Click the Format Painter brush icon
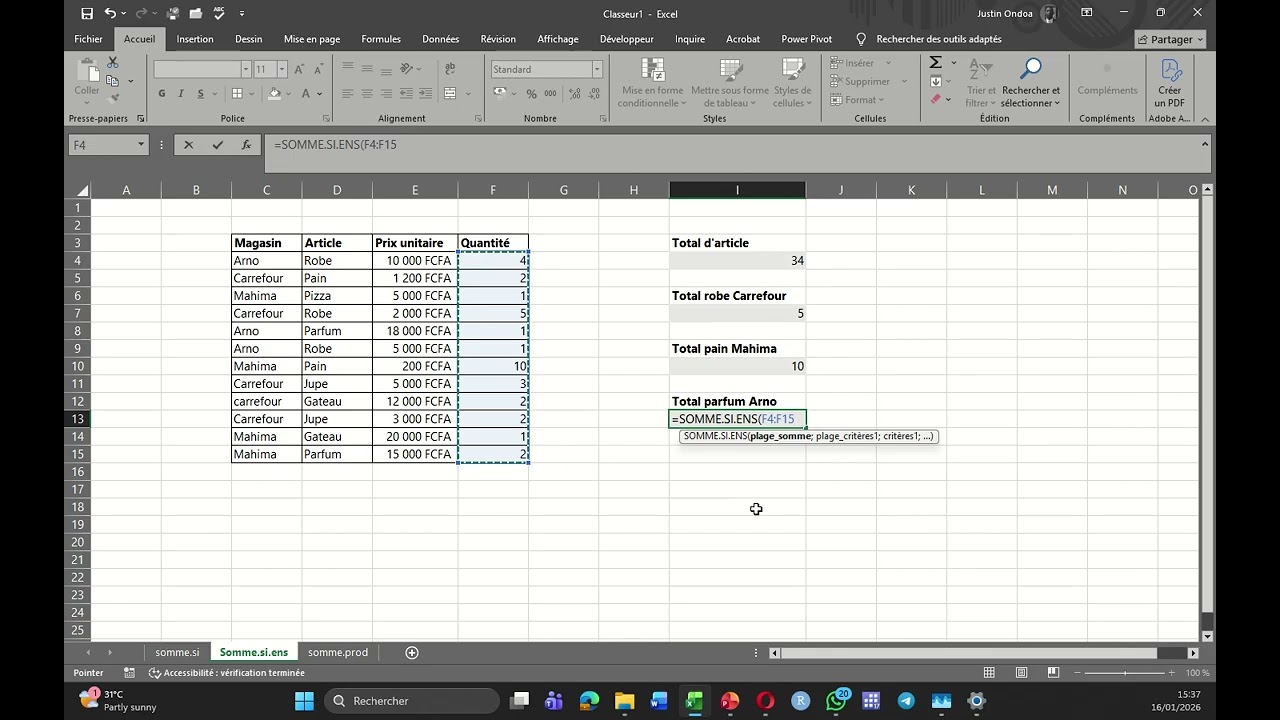 113,97
